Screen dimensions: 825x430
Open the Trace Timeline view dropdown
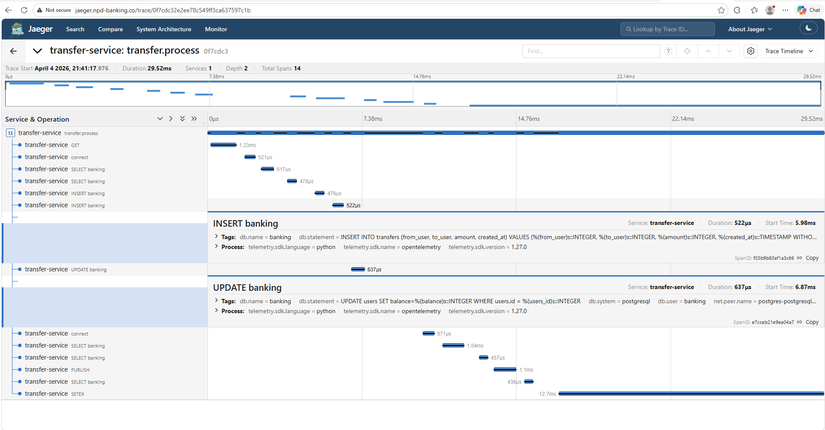tap(789, 50)
